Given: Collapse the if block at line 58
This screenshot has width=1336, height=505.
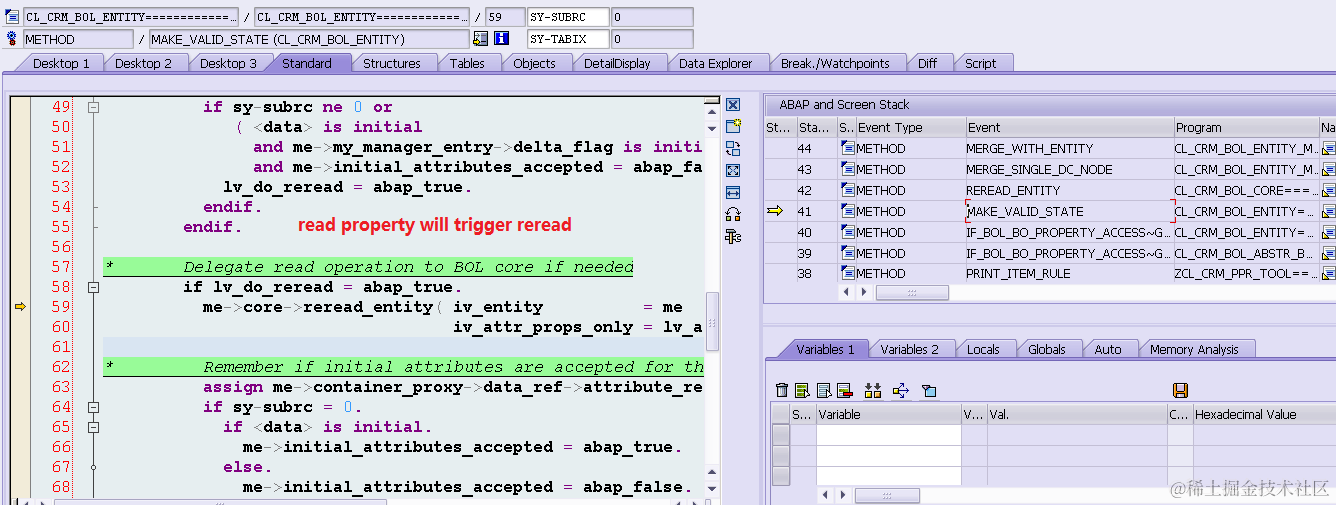Looking at the screenshot, I should tap(93, 287).
